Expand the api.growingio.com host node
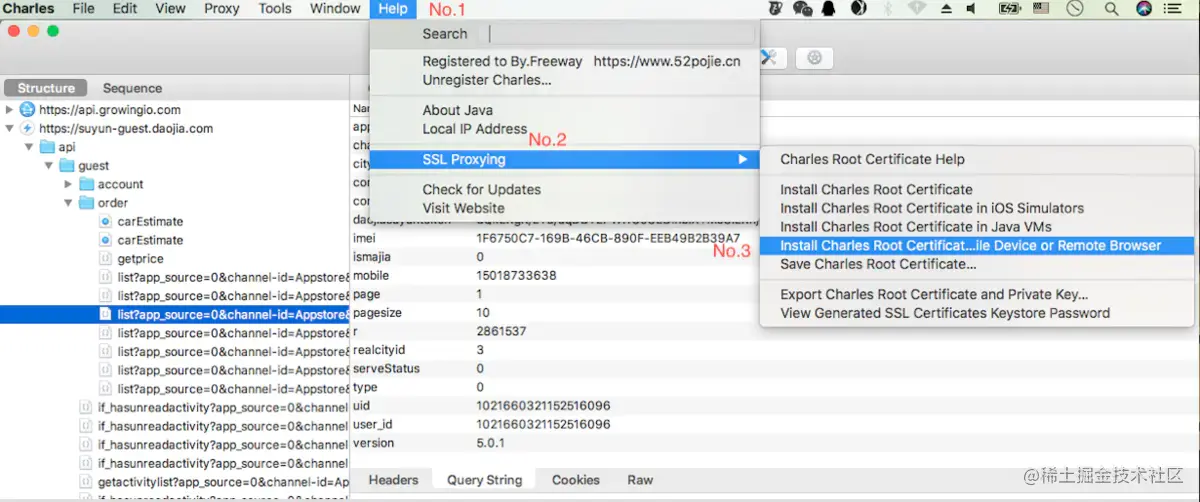The height and width of the screenshot is (502, 1200). (x=10, y=110)
